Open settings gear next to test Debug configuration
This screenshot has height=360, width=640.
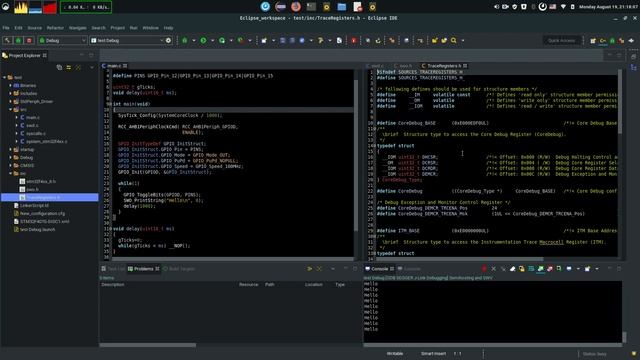point(168,40)
